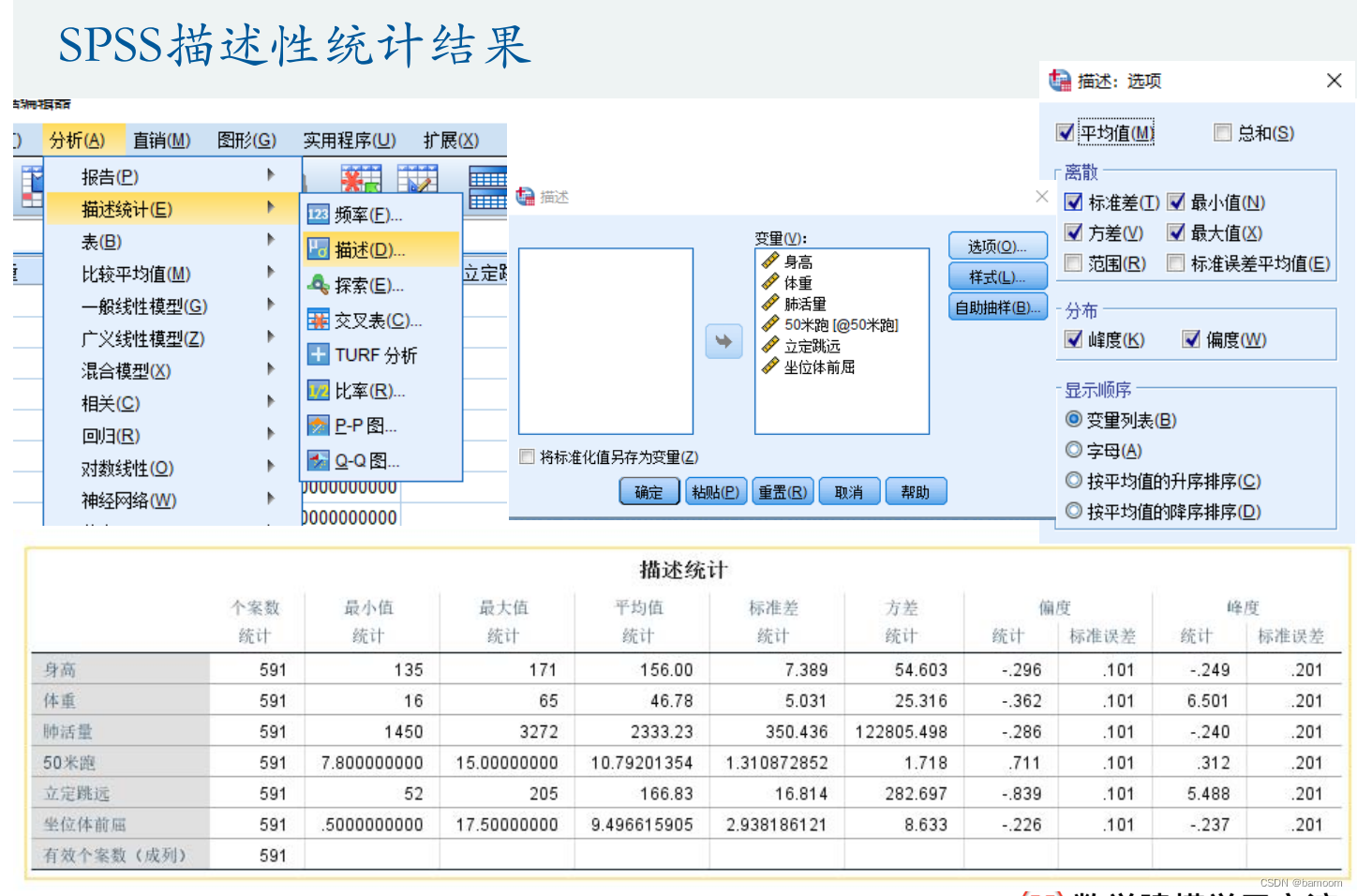Viewport: 1357px width, 896px height.
Task: Click the 描述:选项 dialog title icon
Action: click(1060, 81)
